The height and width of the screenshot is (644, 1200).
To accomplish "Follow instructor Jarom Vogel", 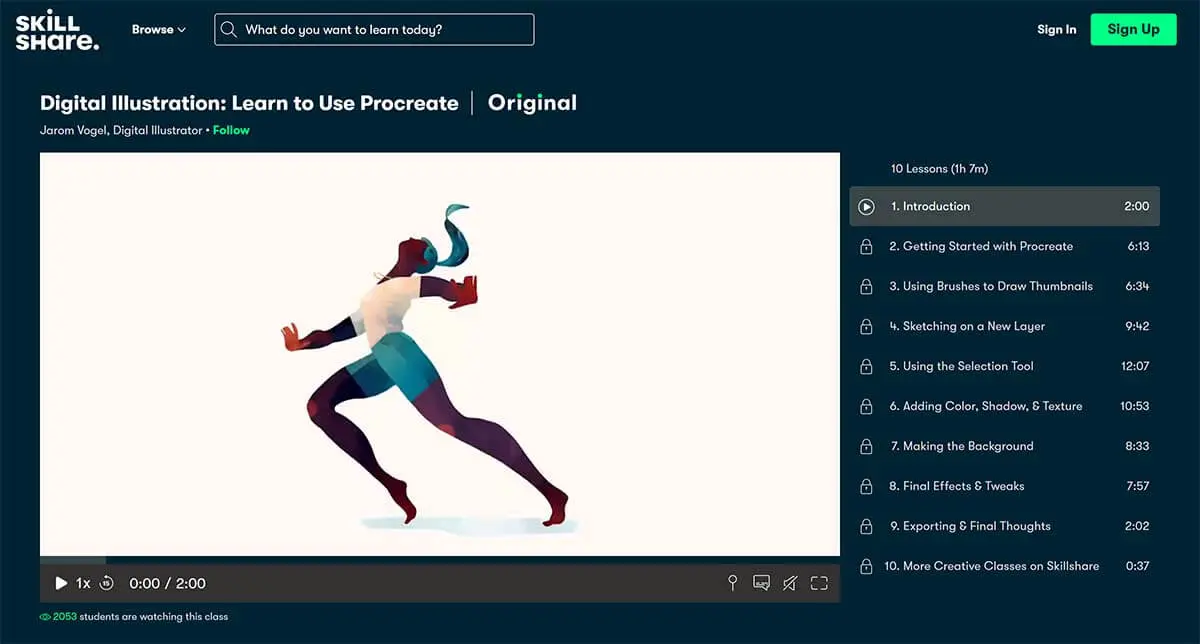I will click(231, 130).
